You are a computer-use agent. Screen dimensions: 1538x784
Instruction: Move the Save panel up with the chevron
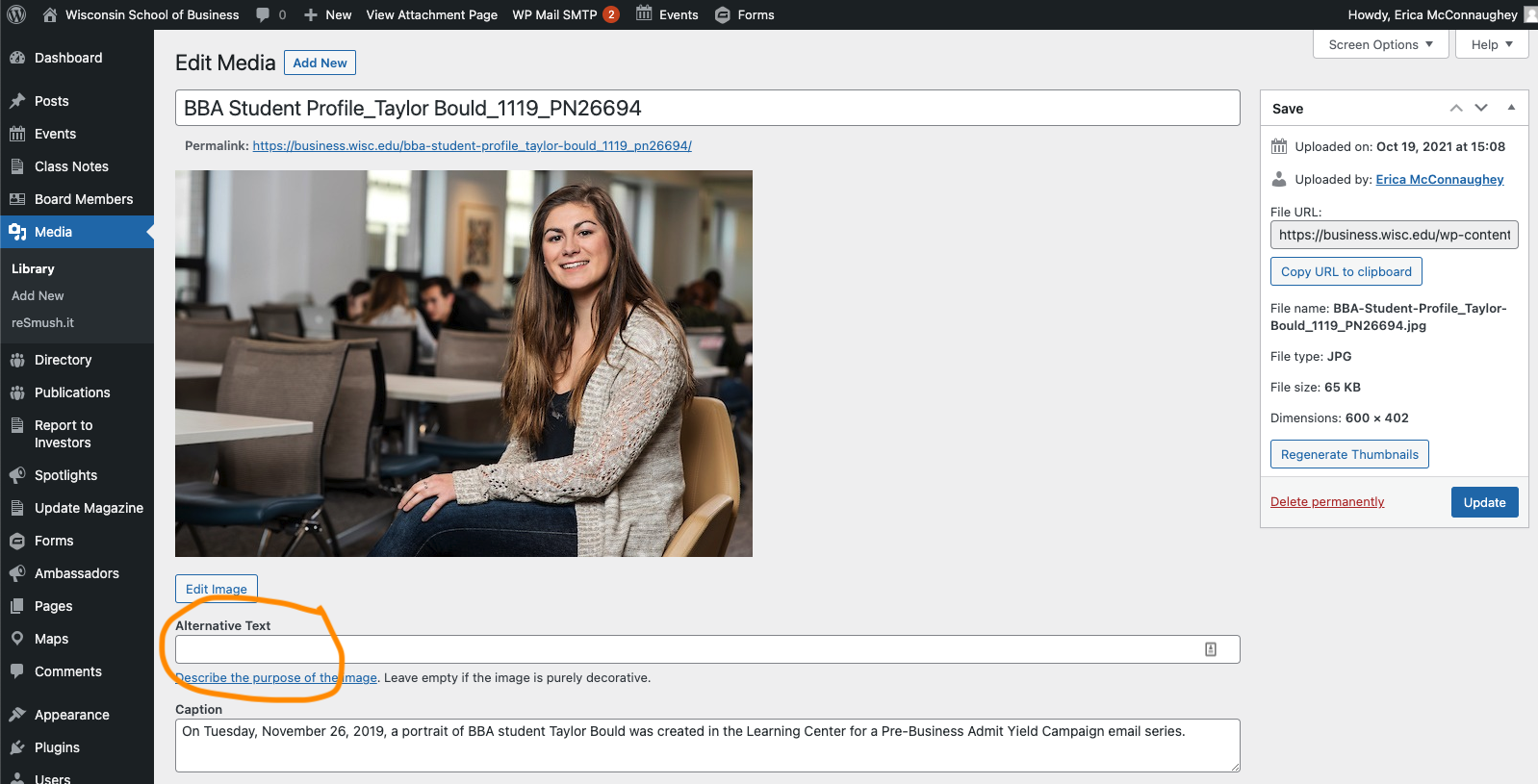point(1456,108)
